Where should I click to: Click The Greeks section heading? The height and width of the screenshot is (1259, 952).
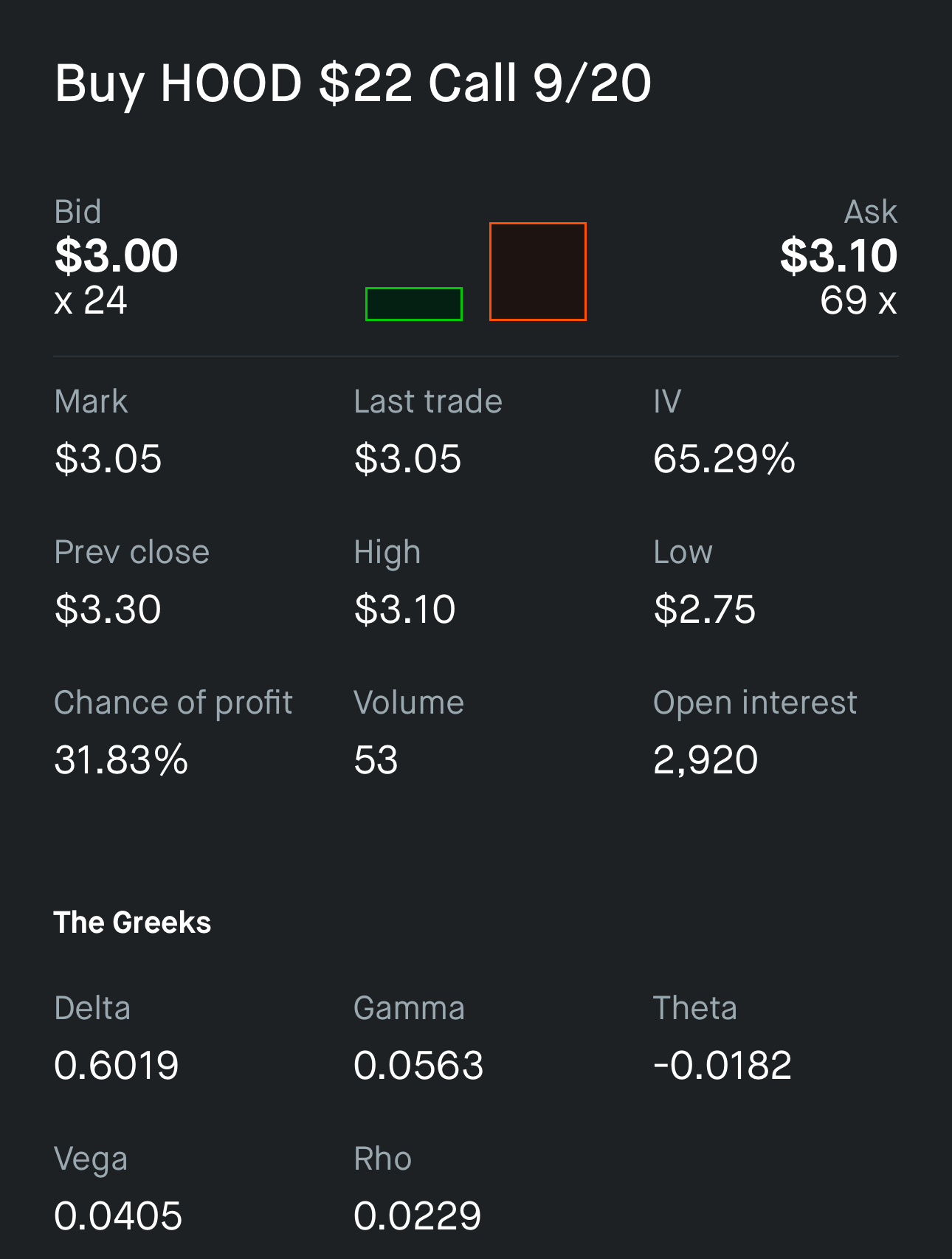pyautogui.click(x=133, y=922)
